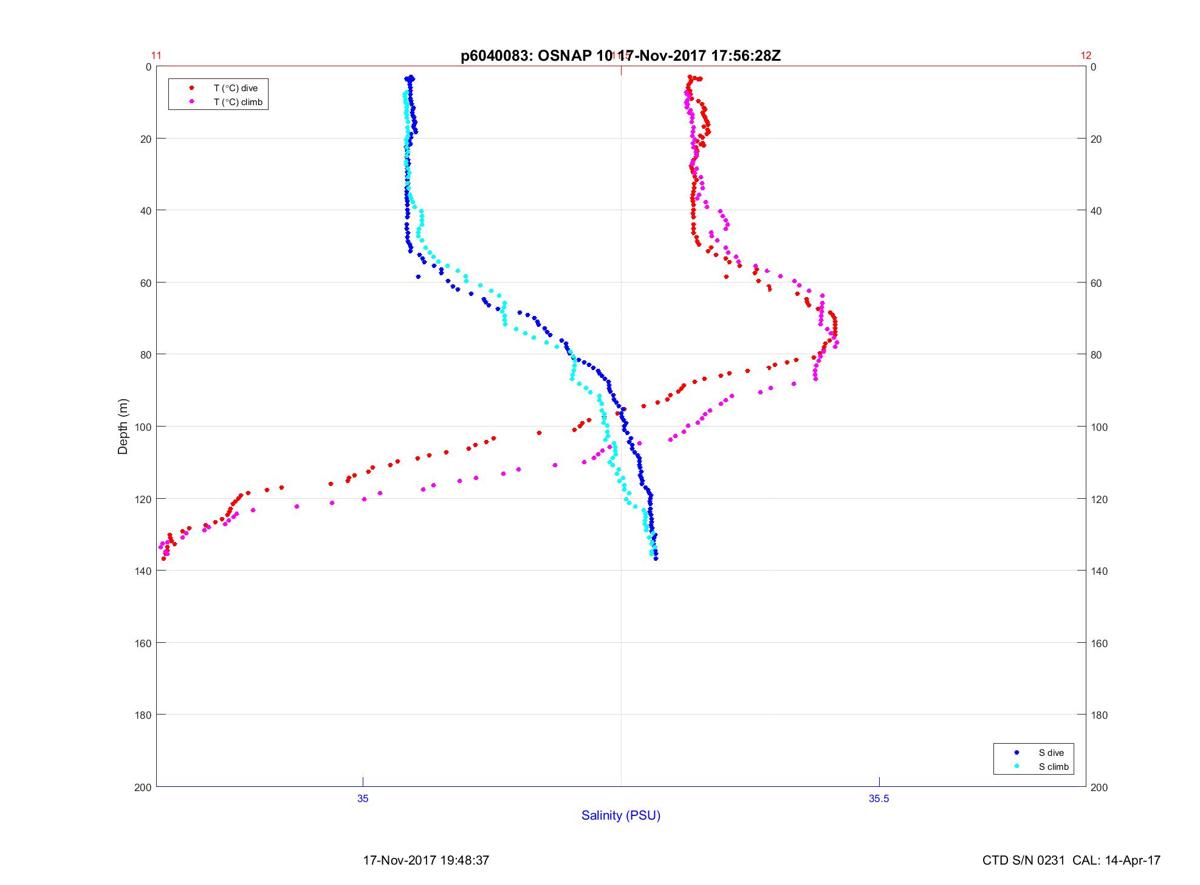
Task: Click '140' on the right depth axis
Action: (x=1099, y=571)
